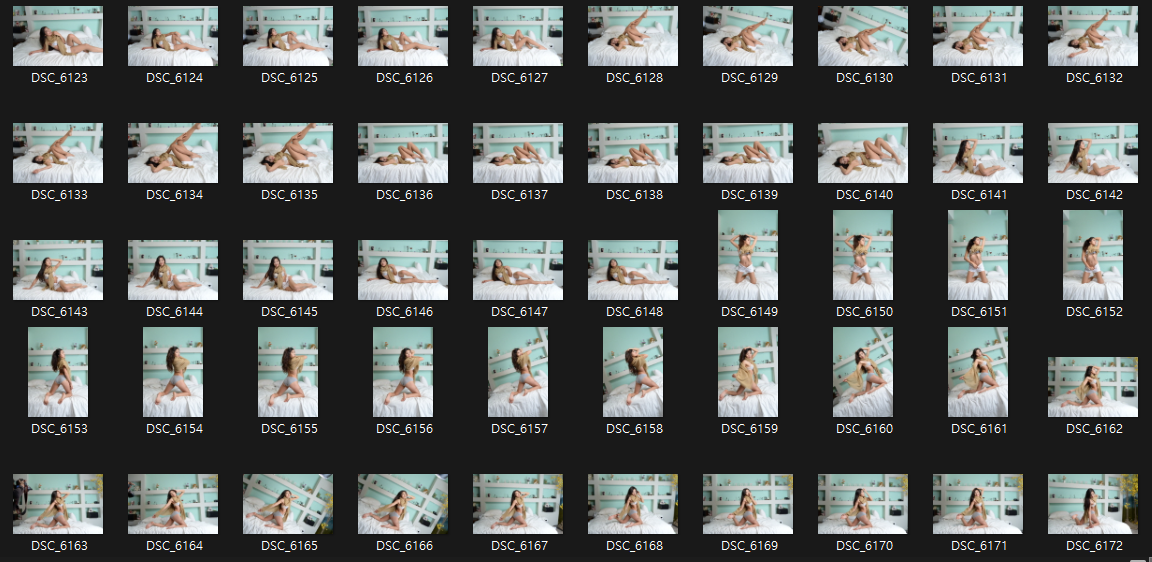This screenshot has width=1152, height=562.
Task: Select the DSC_6166 thumbnail image
Action: tap(403, 504)
